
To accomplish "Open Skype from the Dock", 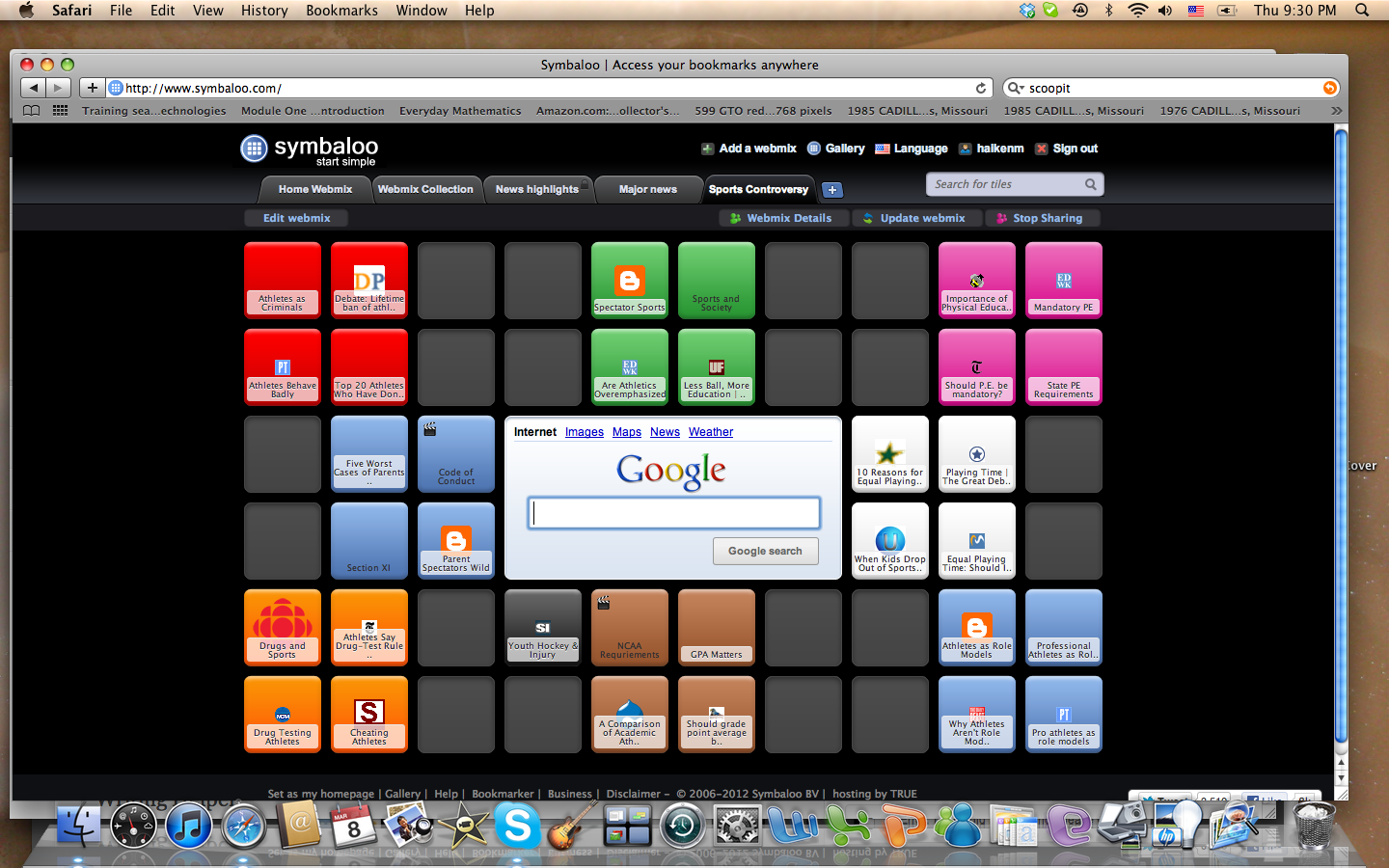I will 518,826.
